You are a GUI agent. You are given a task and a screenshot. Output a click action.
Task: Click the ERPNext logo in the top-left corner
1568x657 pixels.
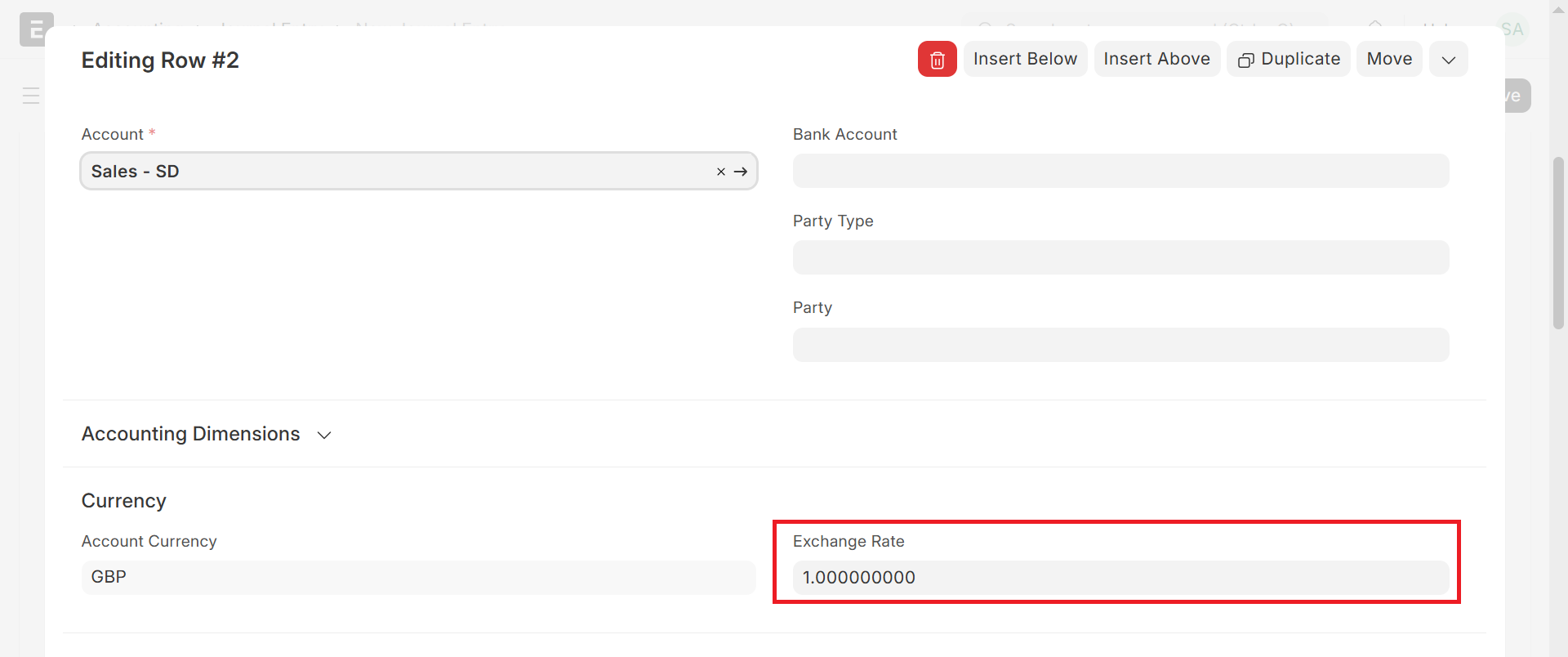36,30
